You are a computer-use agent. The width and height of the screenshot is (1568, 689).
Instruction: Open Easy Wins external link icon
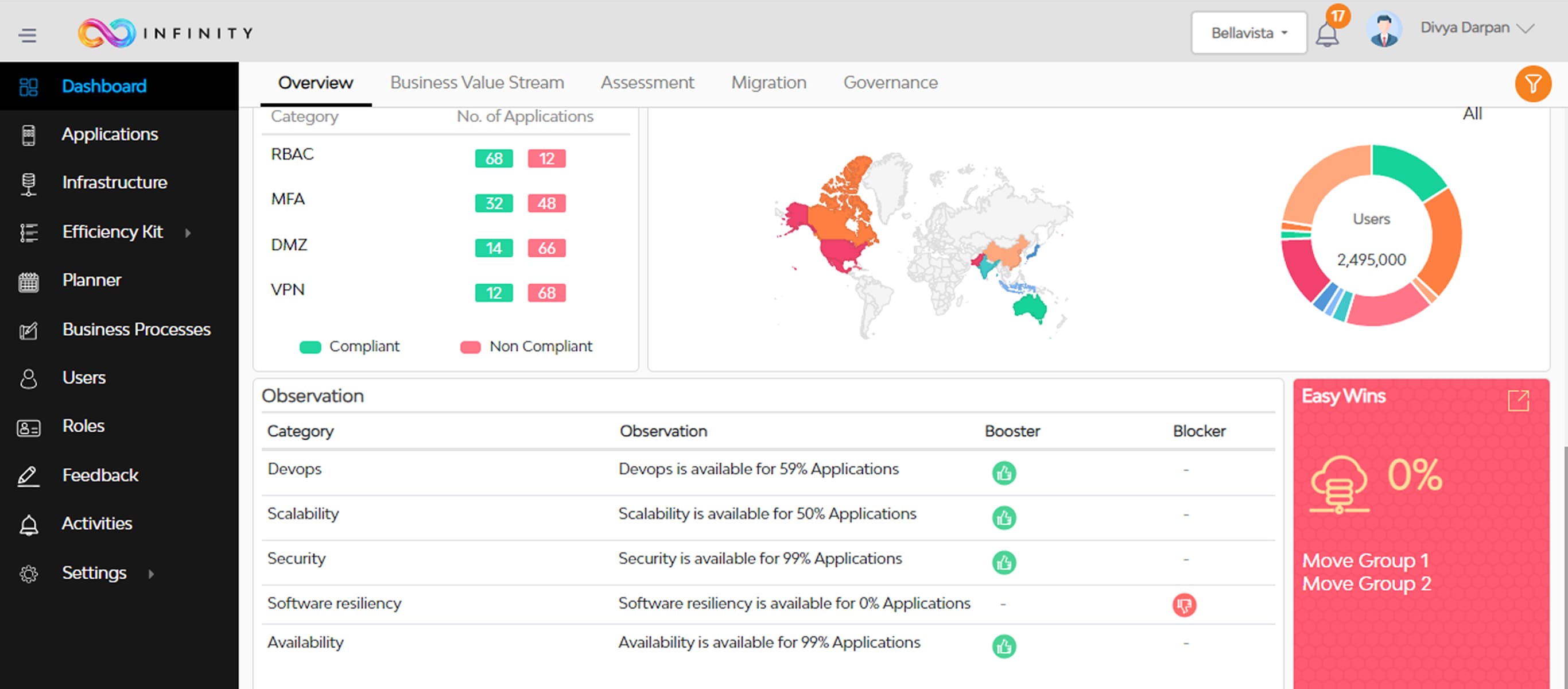1518,401
